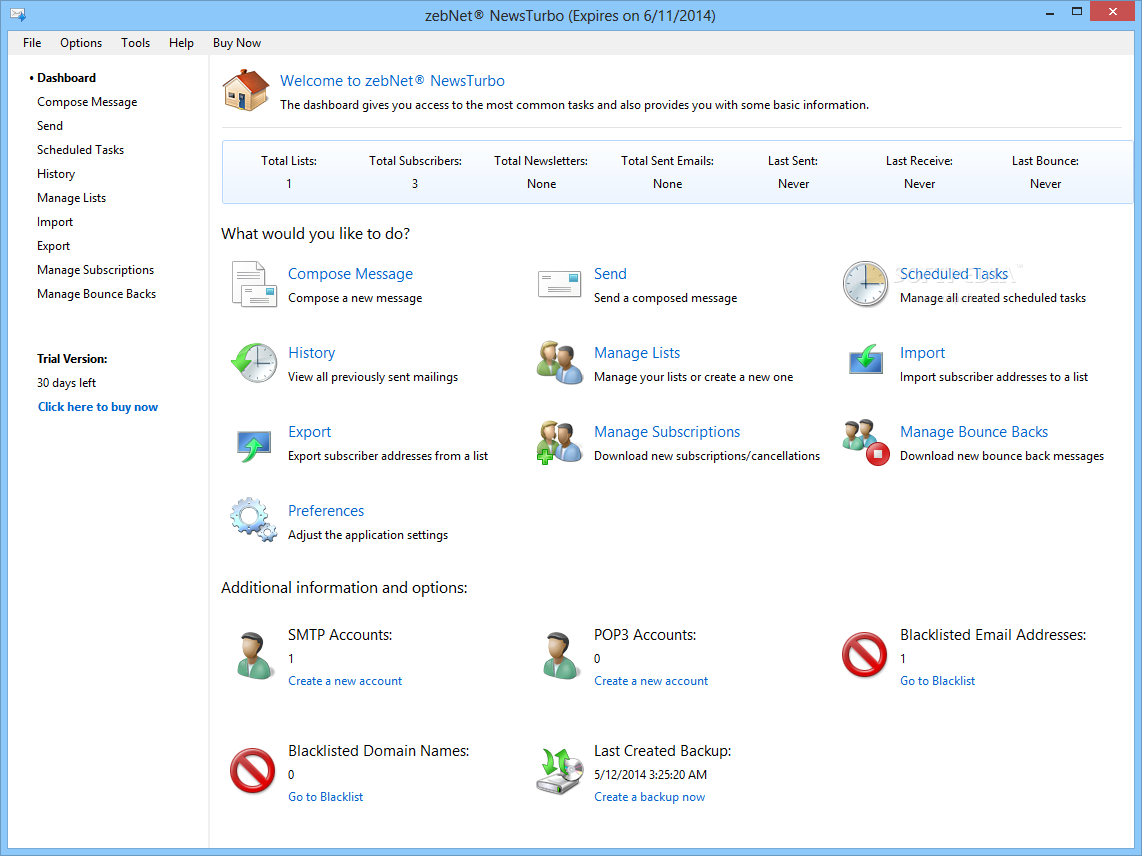Viewport: 1142px width, 856px height.
Task: Click the Preferences gears icon
Action: 253,520
